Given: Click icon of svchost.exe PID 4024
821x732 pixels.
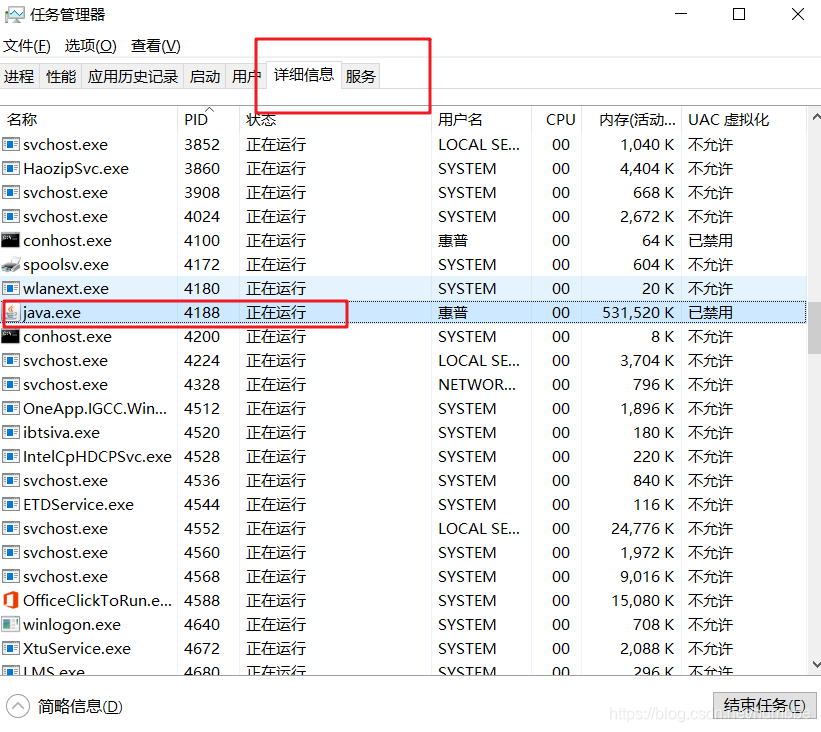Looking at the screenshot, I should pyautogui.click(x=11, y=216).
